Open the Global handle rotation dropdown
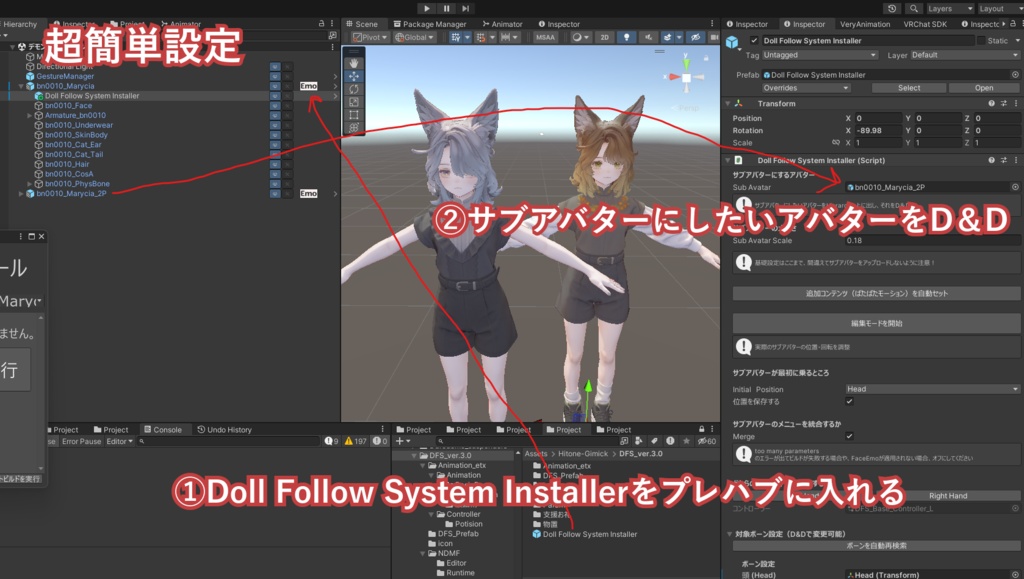The image size is (1024, 579). pyautogui.click(x=415, y=37)
